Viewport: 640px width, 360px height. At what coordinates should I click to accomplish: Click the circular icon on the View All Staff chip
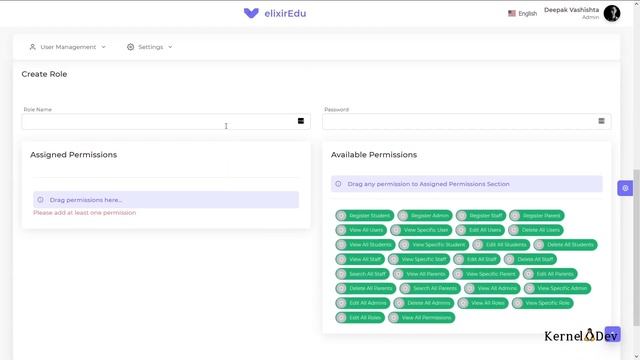pos(342,259)
